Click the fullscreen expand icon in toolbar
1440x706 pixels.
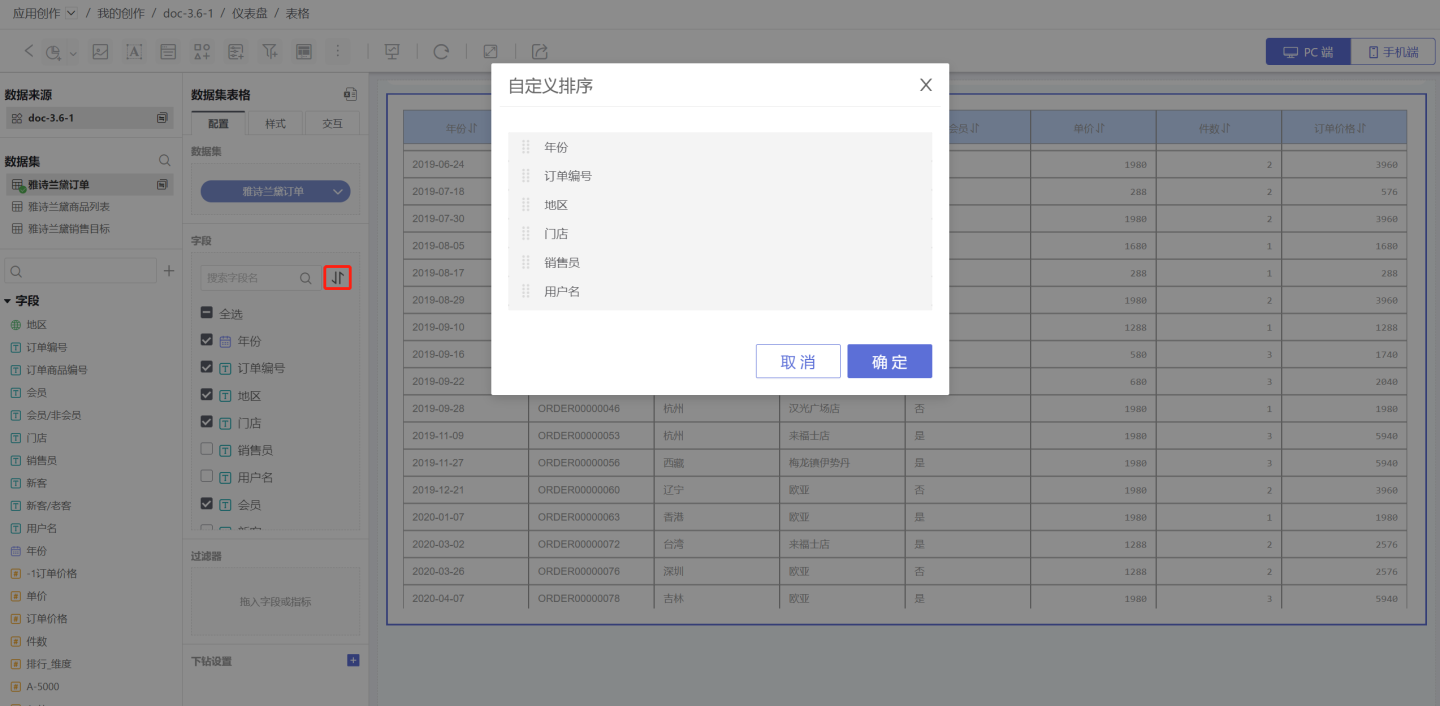pos(490,51)
